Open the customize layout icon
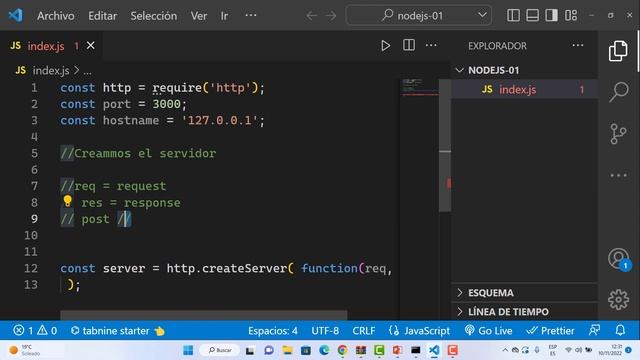Viewport: 640px width, 360px height. coord(571,16)
